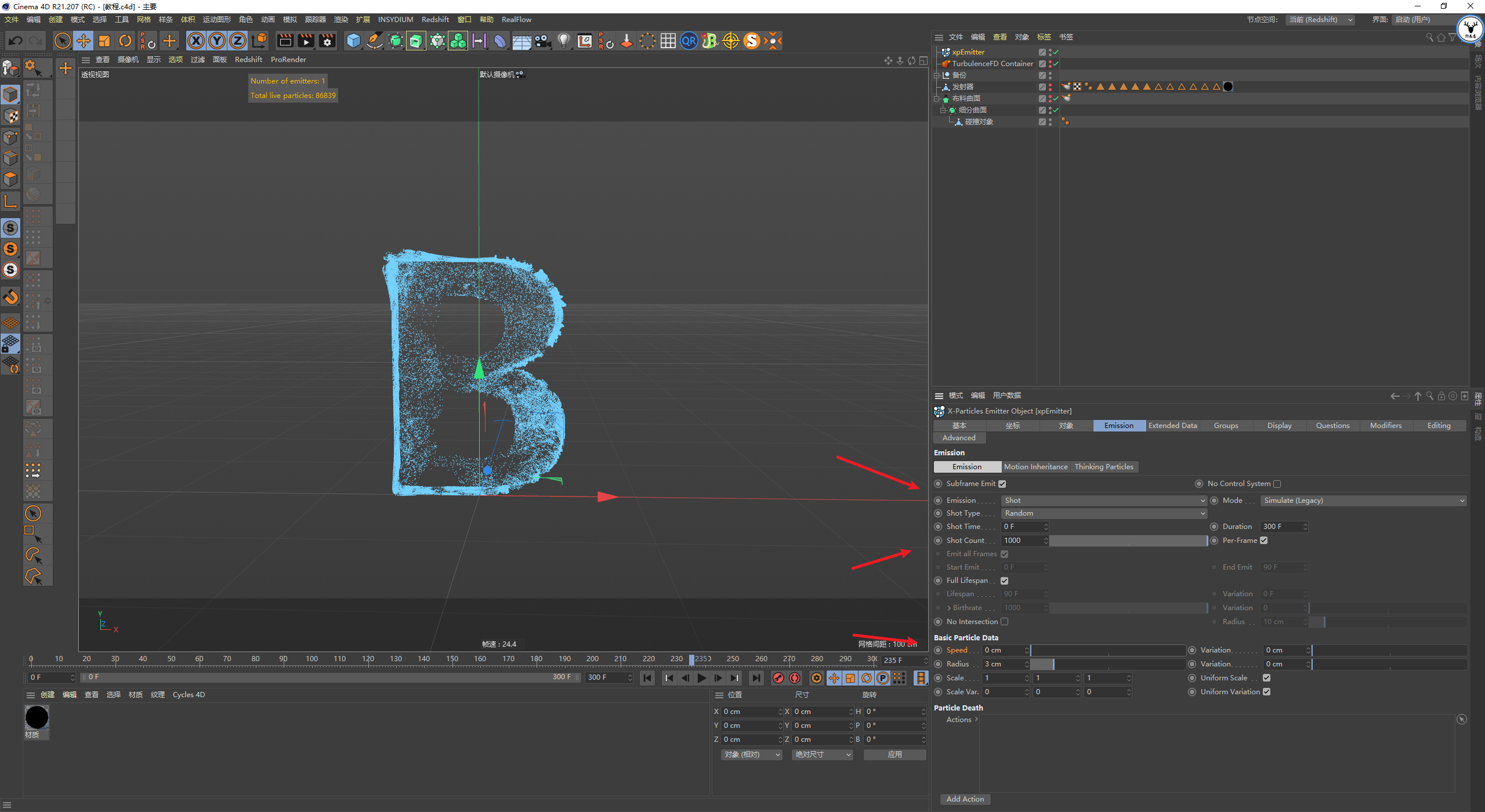Disable the Subframe Emit checkbox
The width and height of the screenshot is (1485, 812).
tap(1002, 484)
